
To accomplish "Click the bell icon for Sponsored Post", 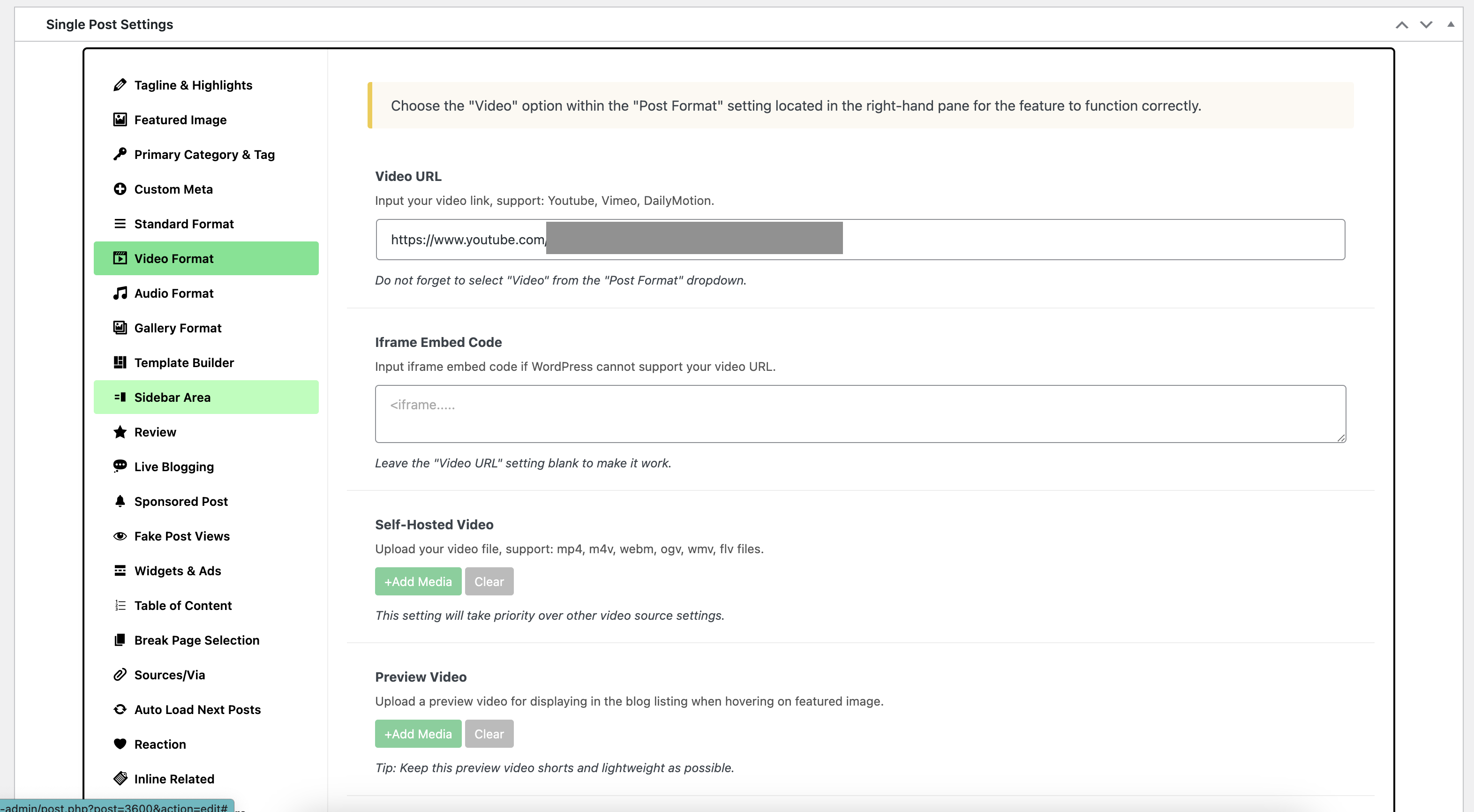I will 120,501.
